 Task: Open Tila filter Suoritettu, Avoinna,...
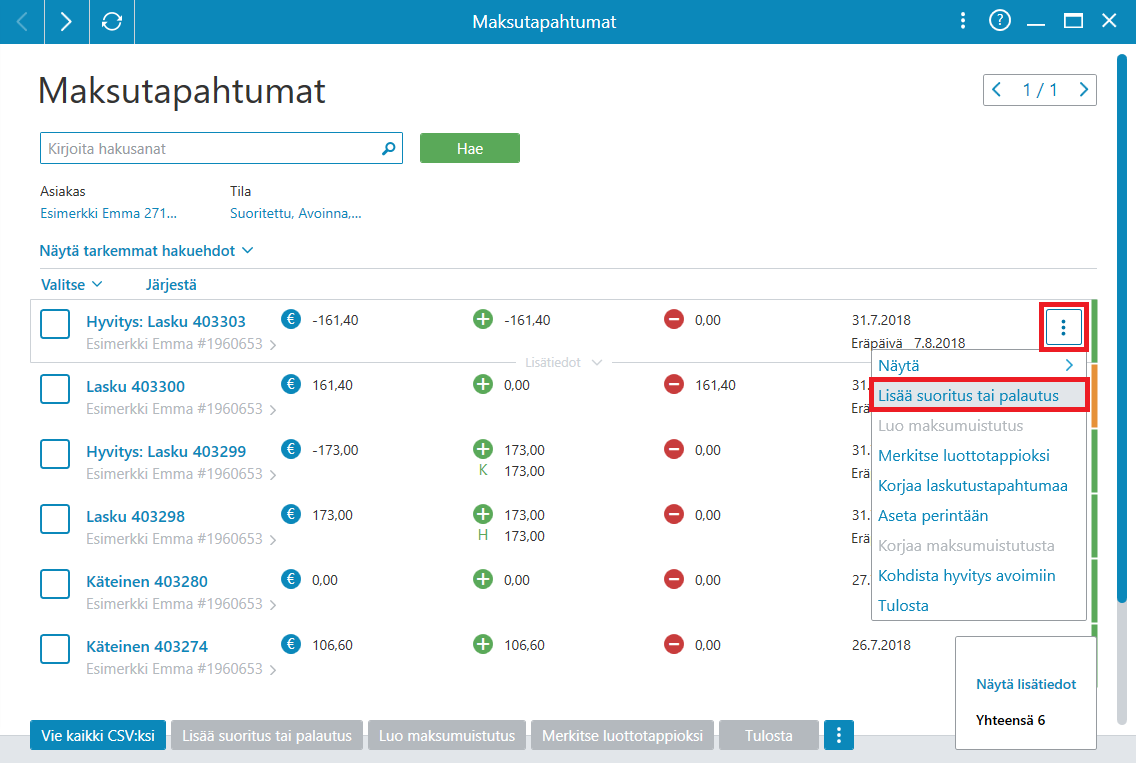[x=296, y=213]
